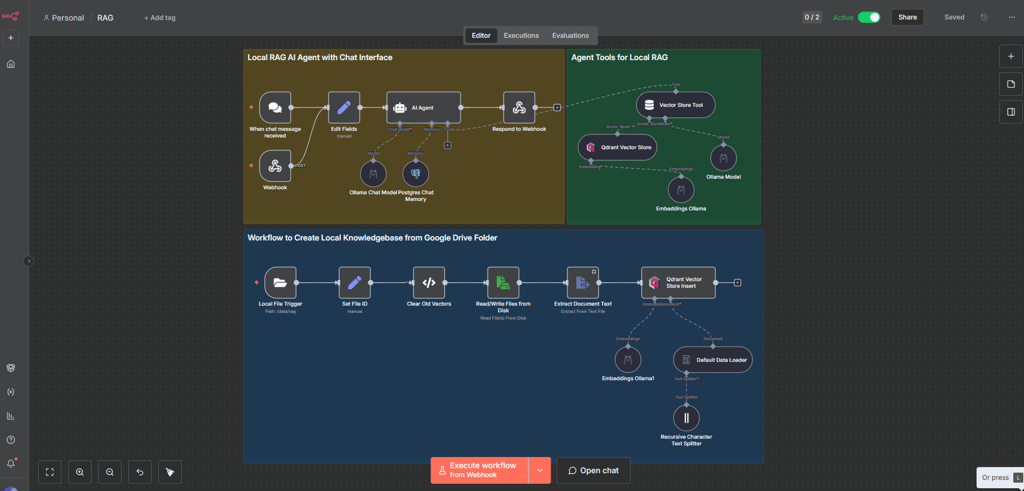This screenshot has height=491, width=1024.
Task: Select the Qdrant Vector Store Insert node
Action: click(678, 282)
